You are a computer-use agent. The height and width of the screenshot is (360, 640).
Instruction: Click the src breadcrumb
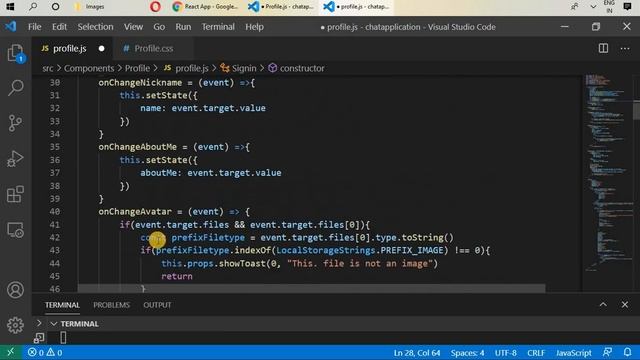tap(48, 68)
